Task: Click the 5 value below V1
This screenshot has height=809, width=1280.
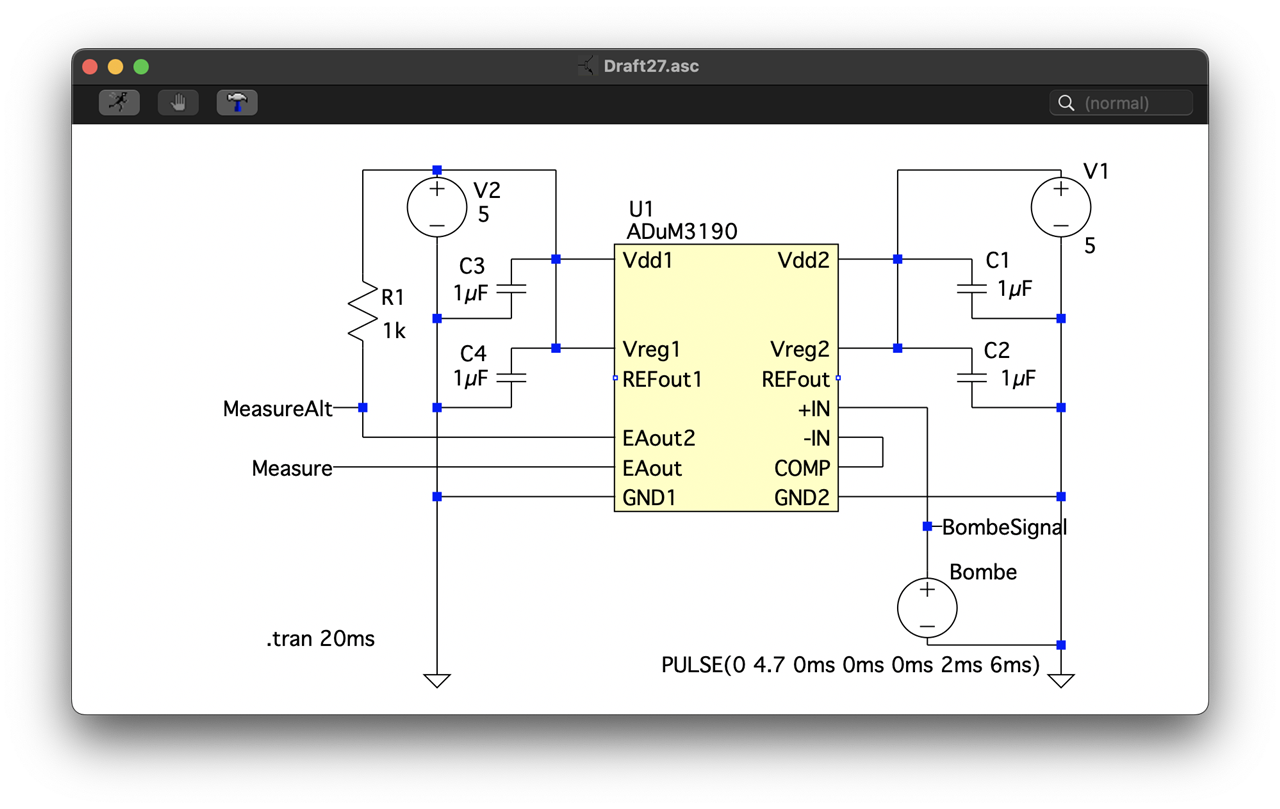Action: coord(1090,246)
